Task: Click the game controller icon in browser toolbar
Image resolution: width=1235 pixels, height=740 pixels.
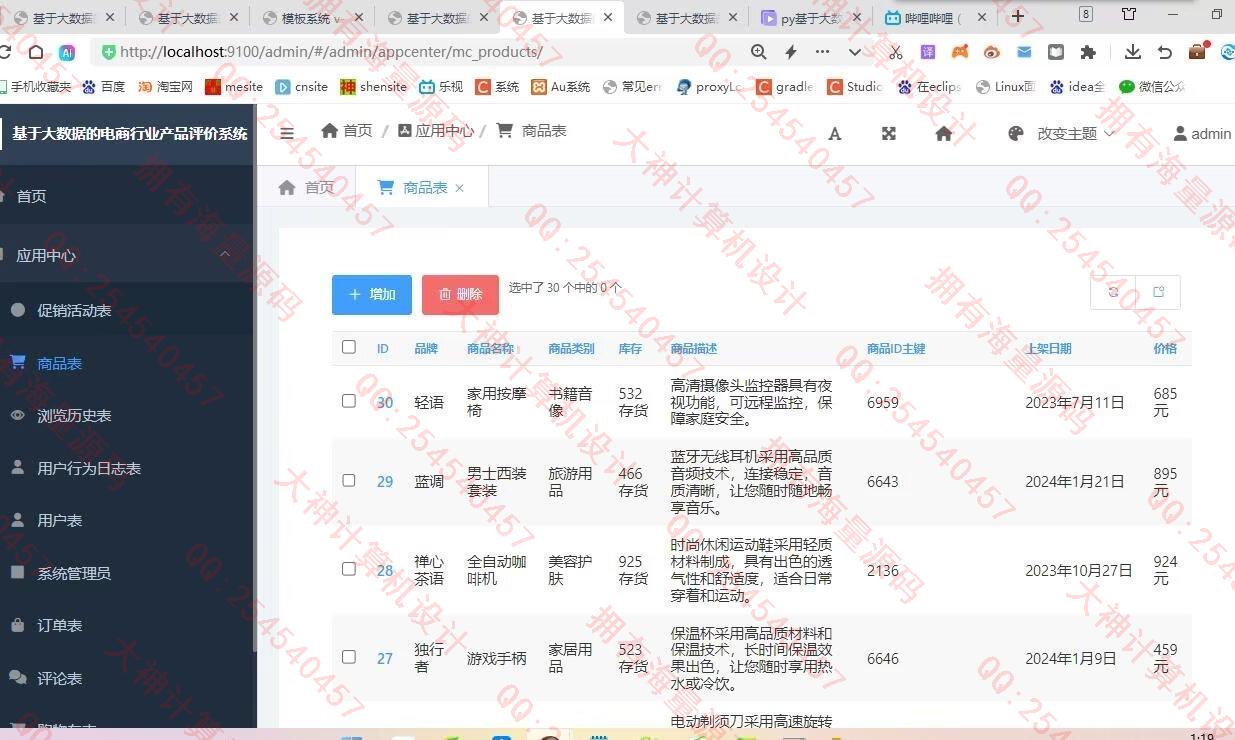Action: (959, 52)
